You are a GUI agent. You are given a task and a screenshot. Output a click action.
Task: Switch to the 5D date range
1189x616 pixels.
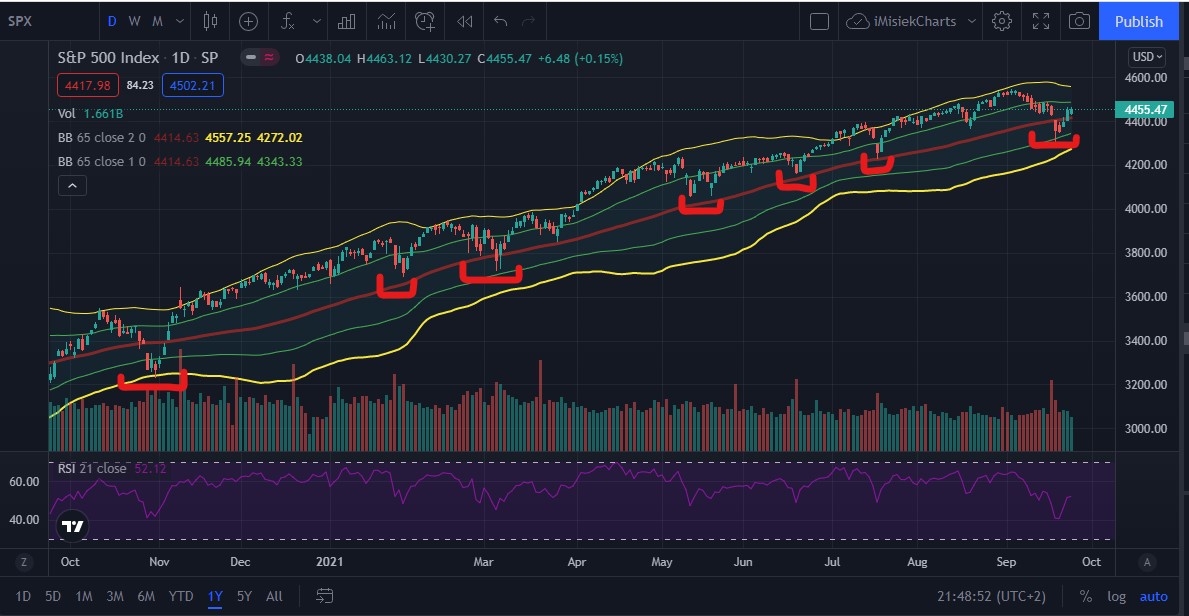52,596
